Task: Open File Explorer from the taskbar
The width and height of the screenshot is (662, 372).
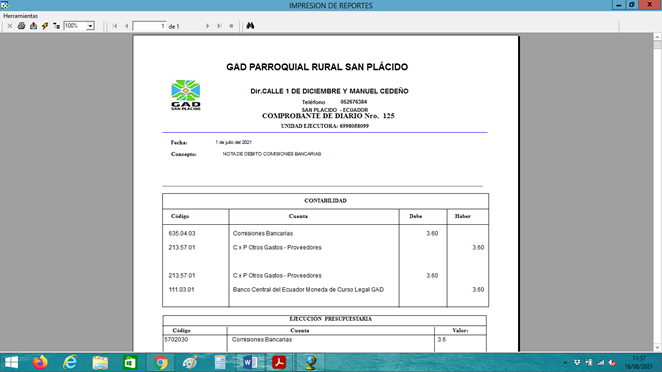Action: click(100, 362)
